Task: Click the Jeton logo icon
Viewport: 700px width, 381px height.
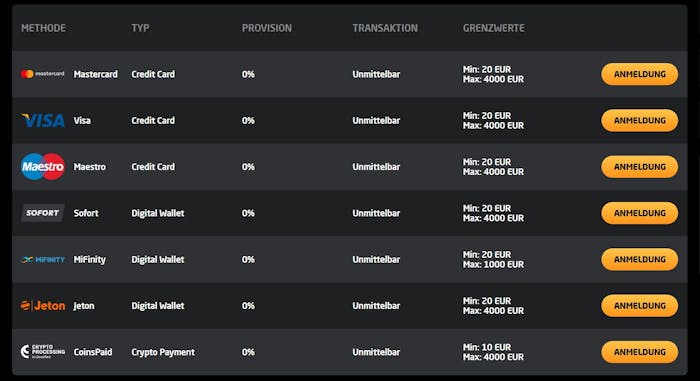Action: pyautogui.click(x=43, y=306)
